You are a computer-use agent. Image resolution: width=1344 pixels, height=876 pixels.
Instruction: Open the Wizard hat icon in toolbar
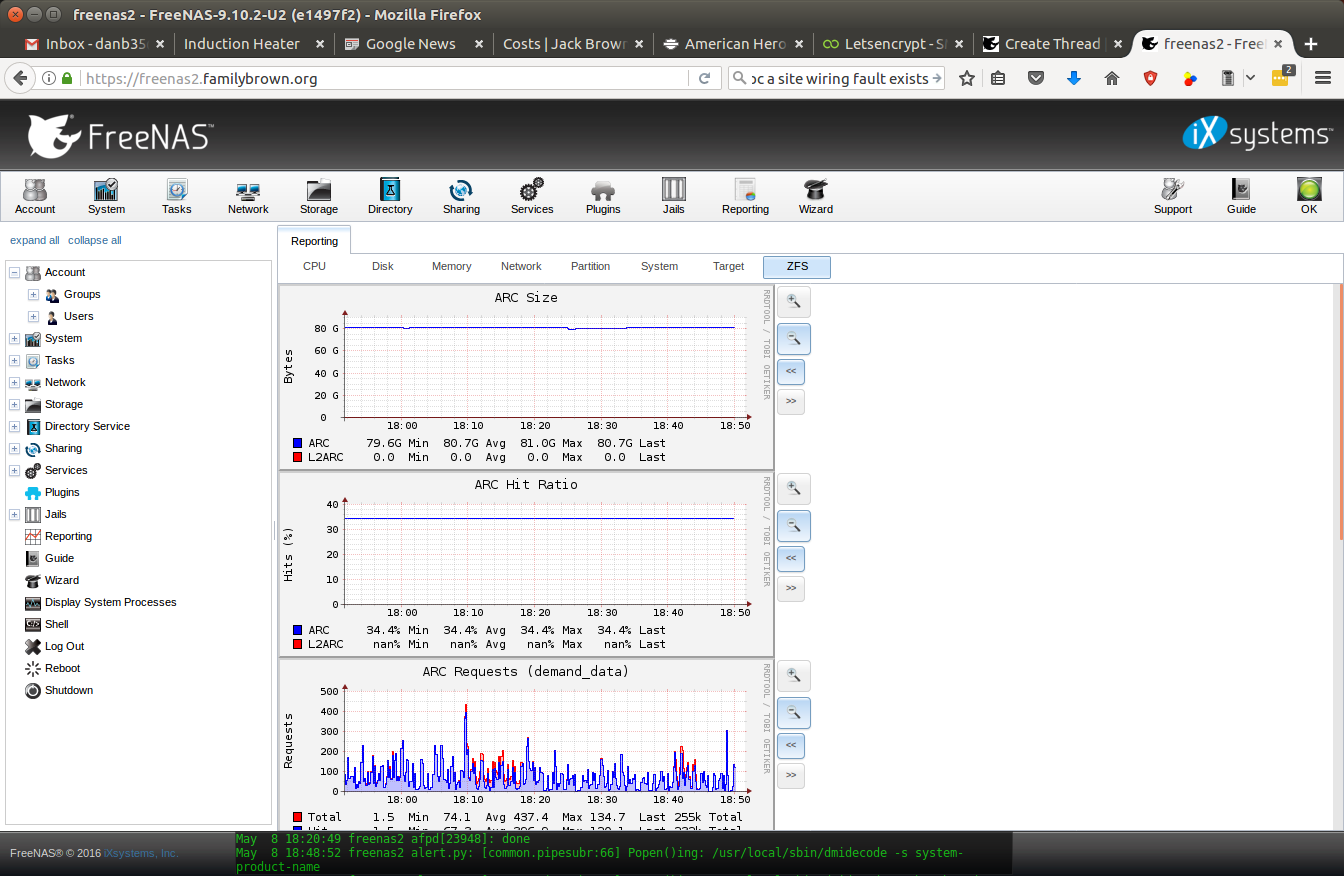pyautogui.click(x=815, y=196)
